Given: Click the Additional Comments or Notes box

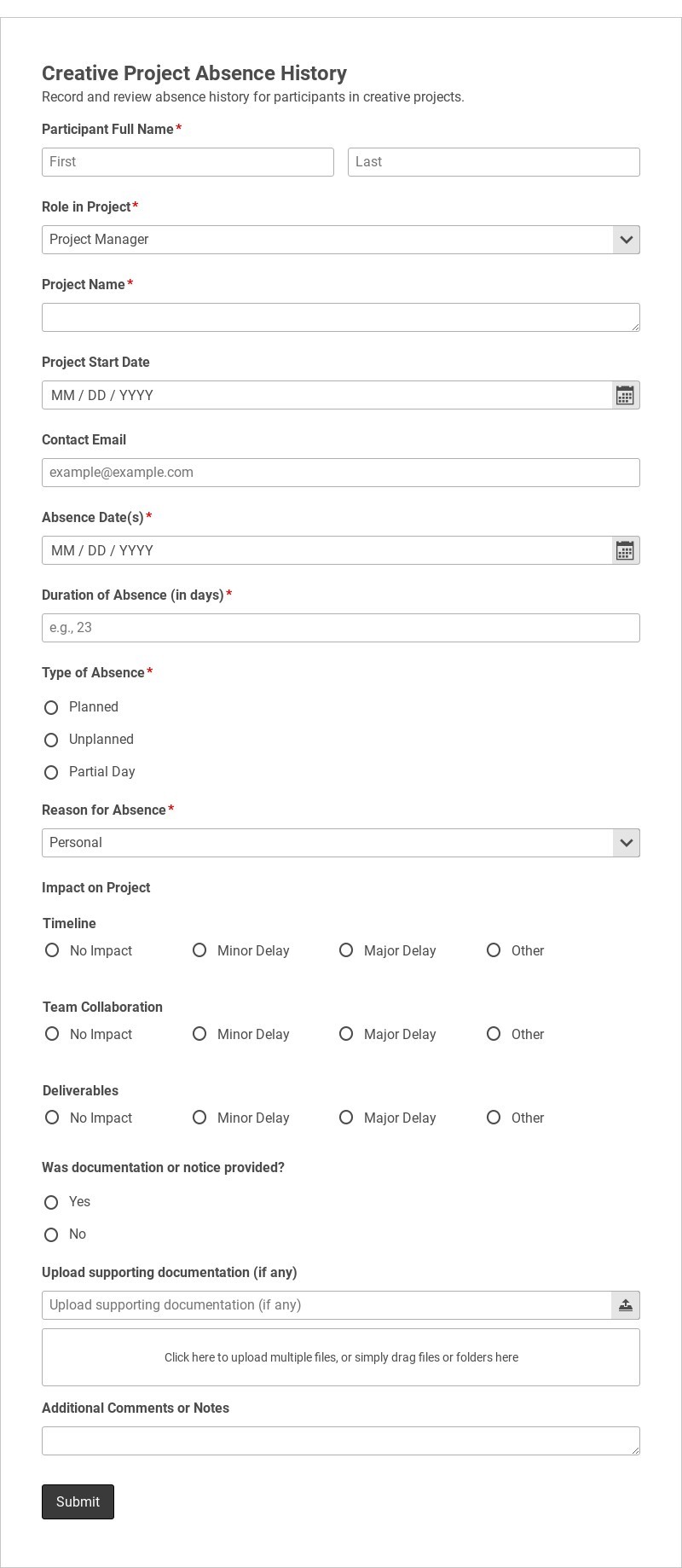Looking at the screenshot, I should click(x=341, y=1441).
